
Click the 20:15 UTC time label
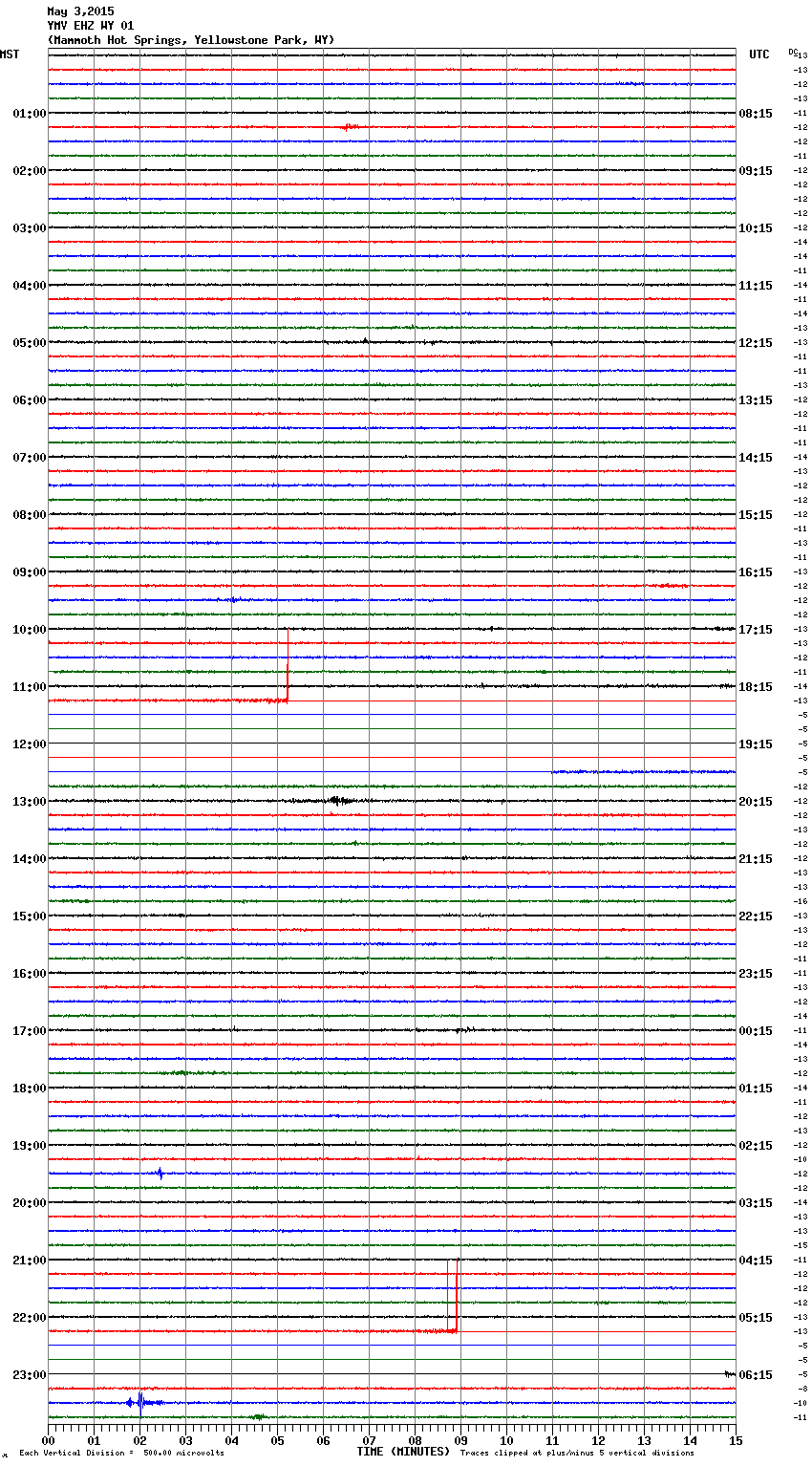756,802
